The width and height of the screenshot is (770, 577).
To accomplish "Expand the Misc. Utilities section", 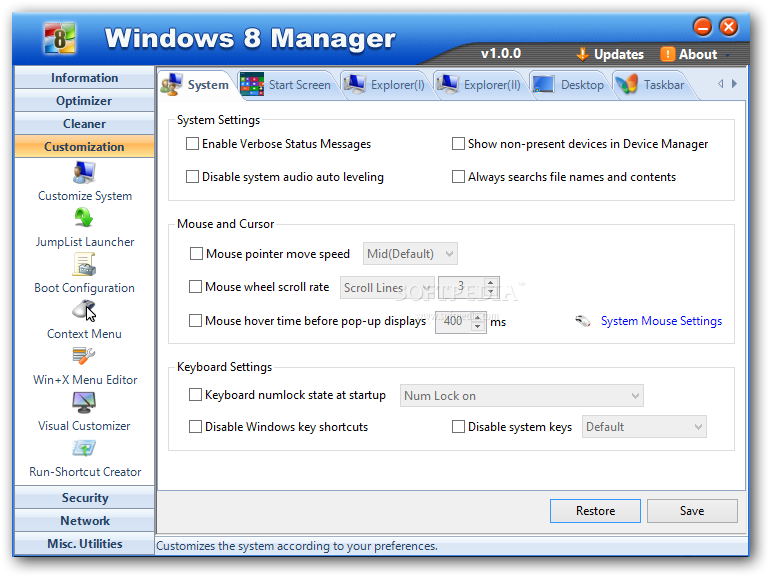I will tap(84, 544).
